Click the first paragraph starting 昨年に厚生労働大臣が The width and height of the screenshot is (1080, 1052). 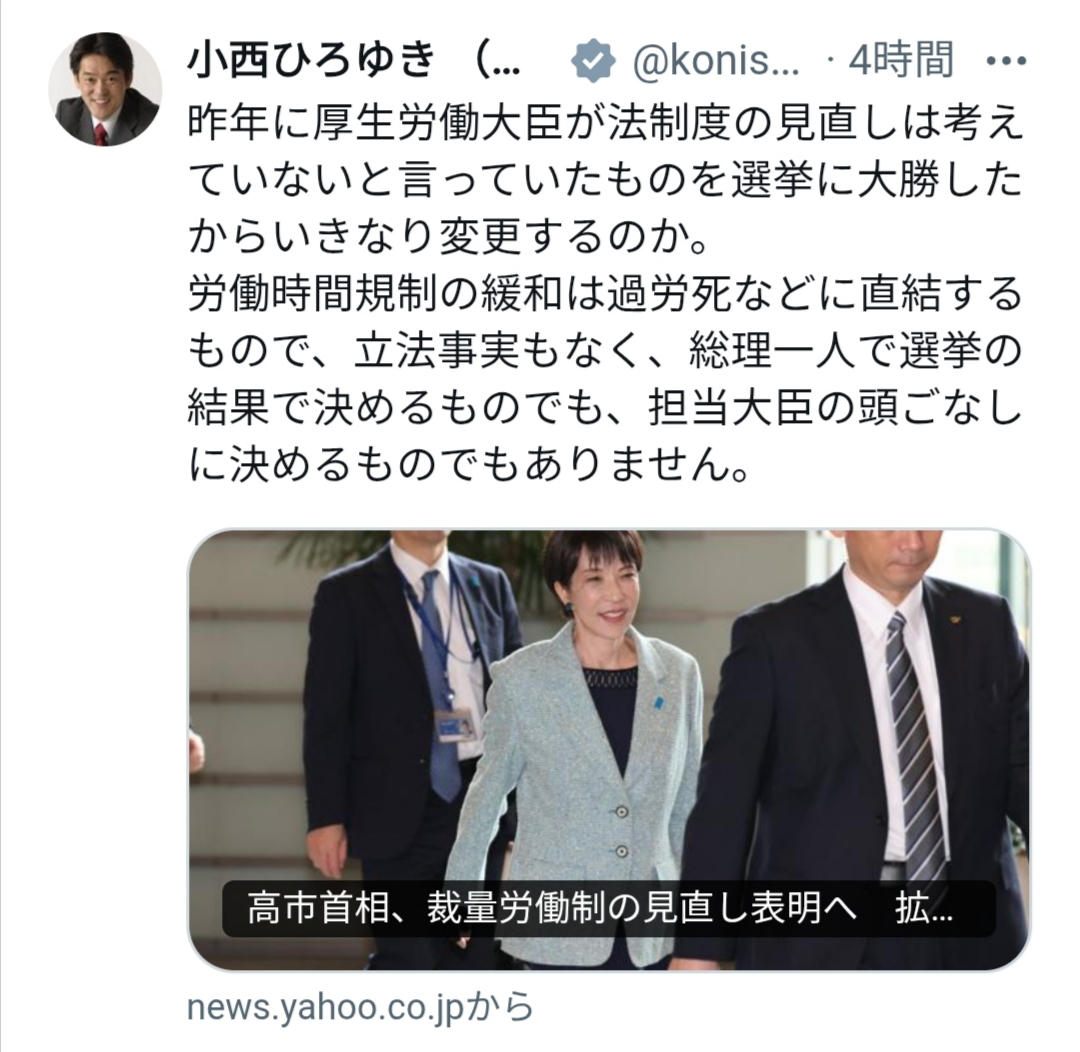coord(605,181)
